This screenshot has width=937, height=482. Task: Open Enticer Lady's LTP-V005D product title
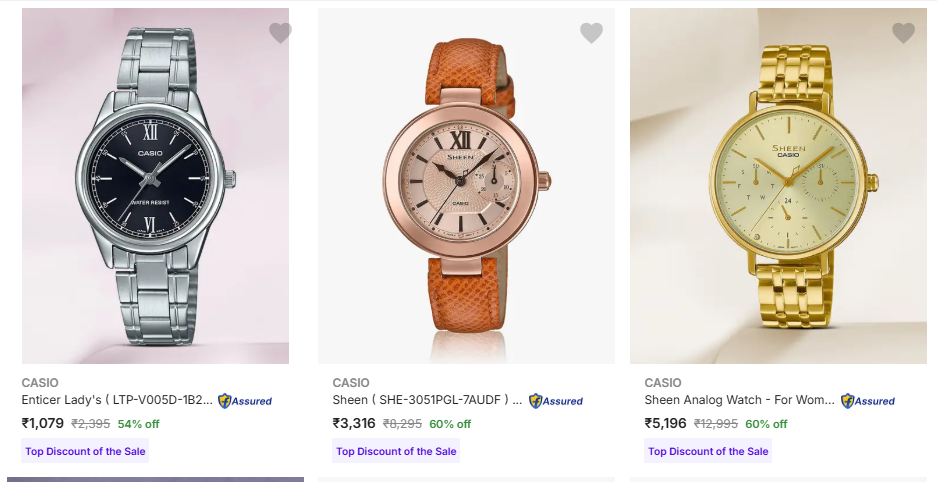click(x=116, y=400)
